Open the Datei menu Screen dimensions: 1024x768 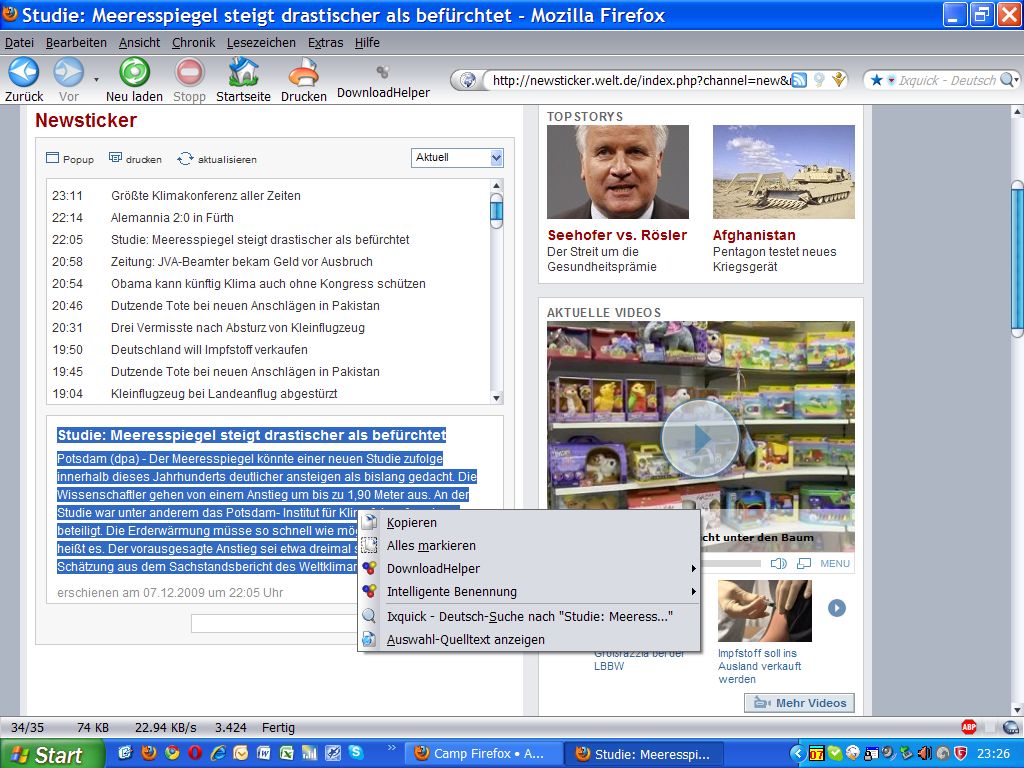pos(19,42)
